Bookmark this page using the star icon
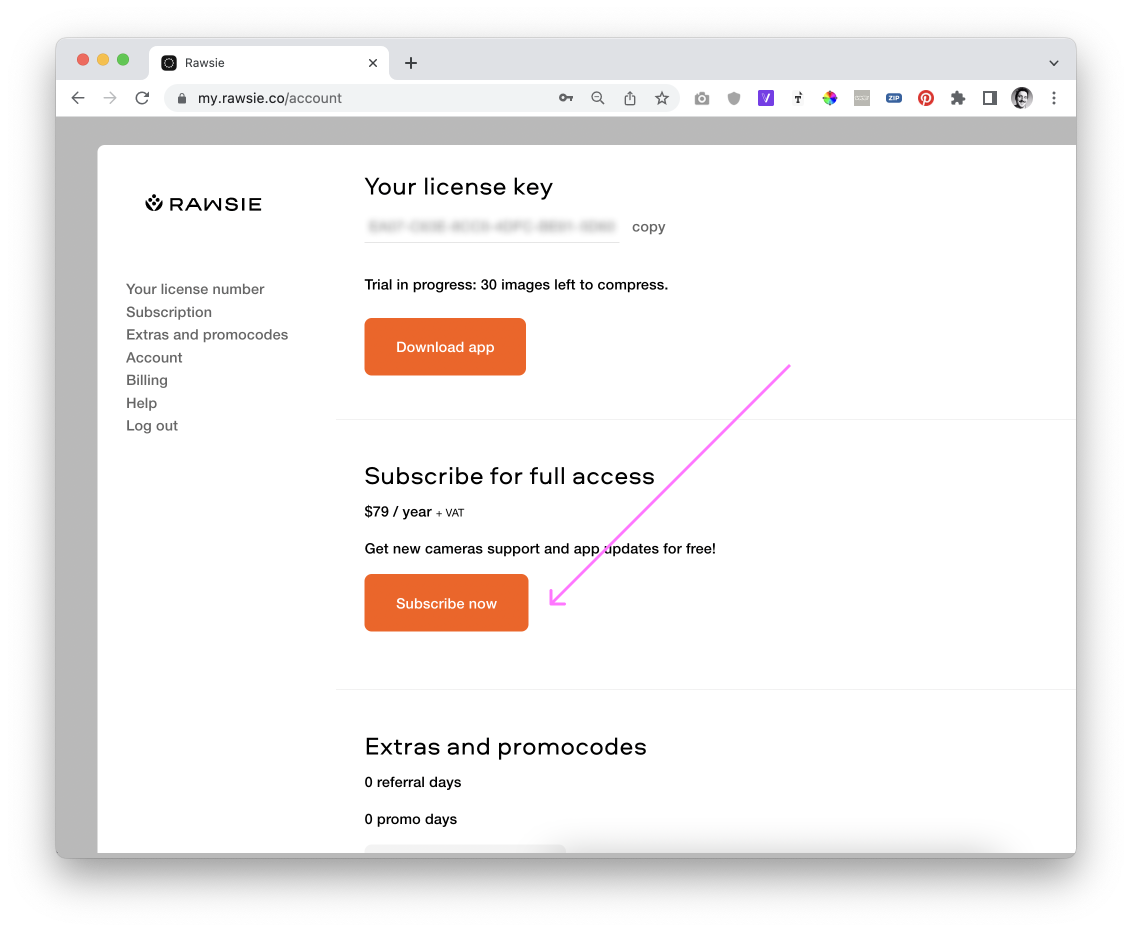 coord(661,98)
